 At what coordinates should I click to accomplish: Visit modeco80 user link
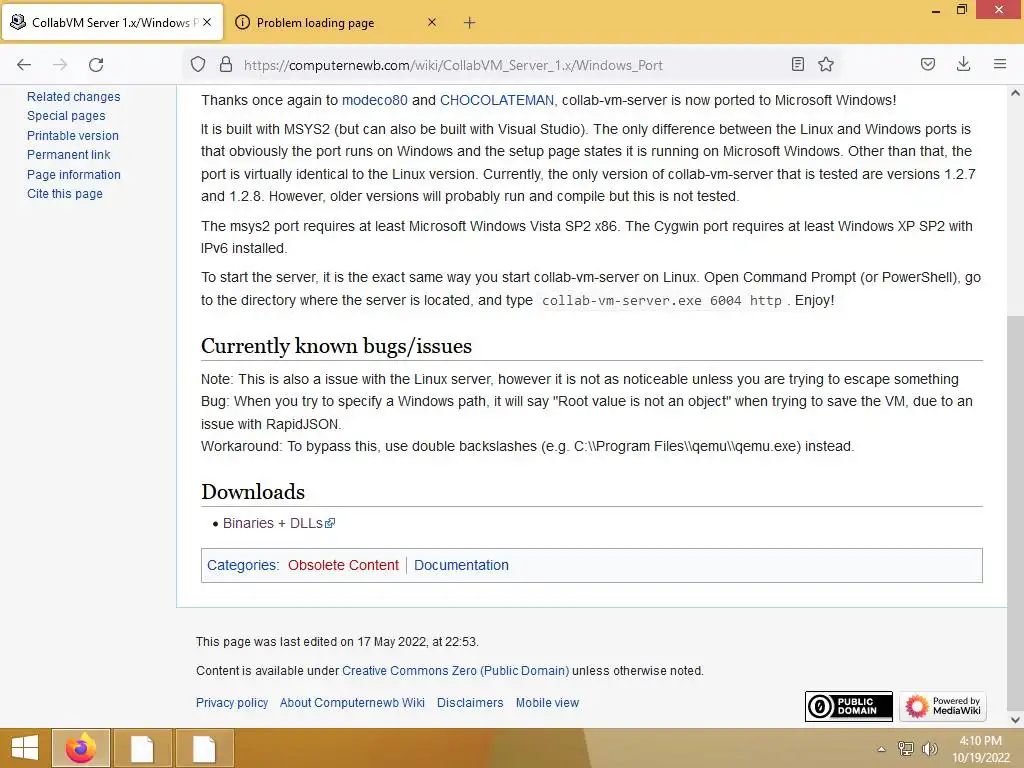(x=375, y=100)
